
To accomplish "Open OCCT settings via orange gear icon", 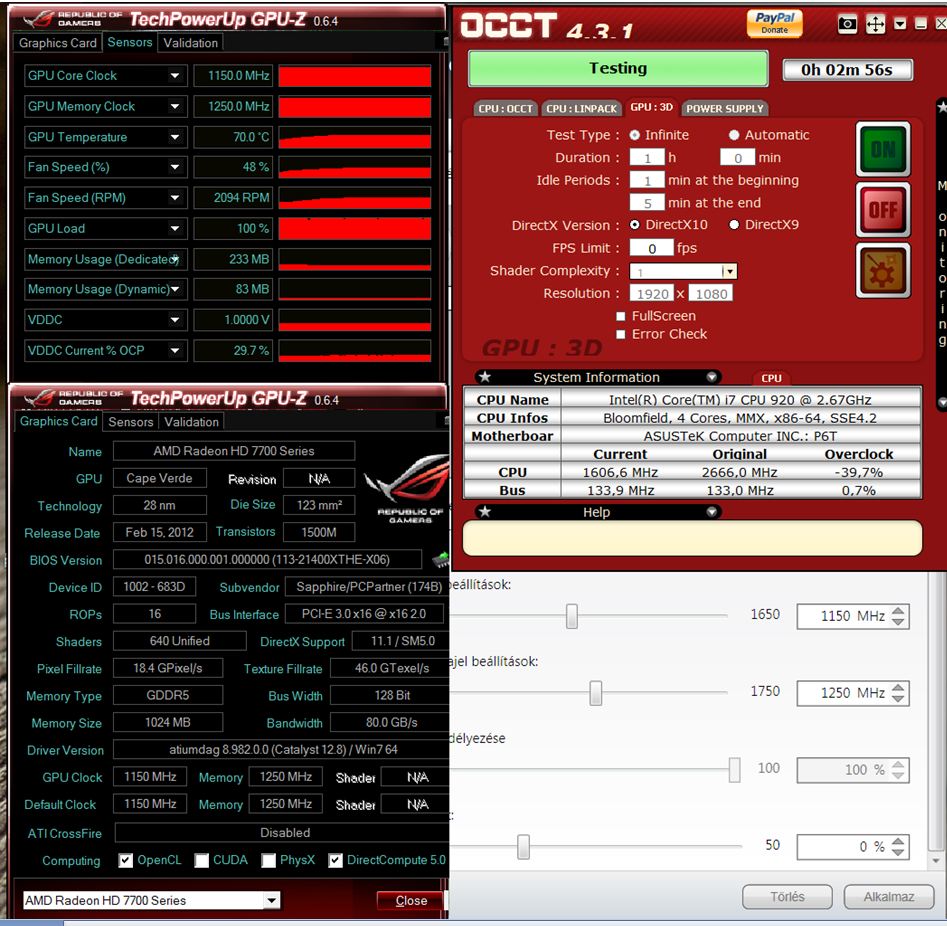I will pyautogui.click(x=883, y=271).
